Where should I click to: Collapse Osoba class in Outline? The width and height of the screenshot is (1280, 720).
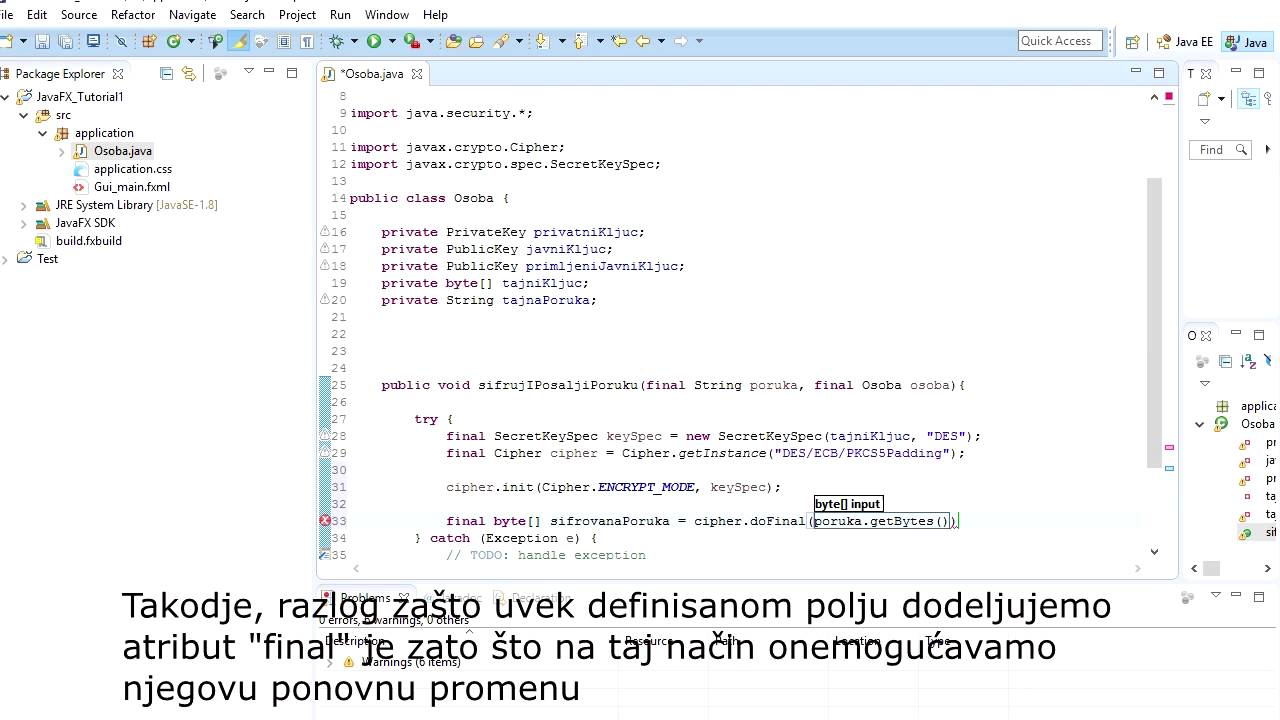[1200, 424]
